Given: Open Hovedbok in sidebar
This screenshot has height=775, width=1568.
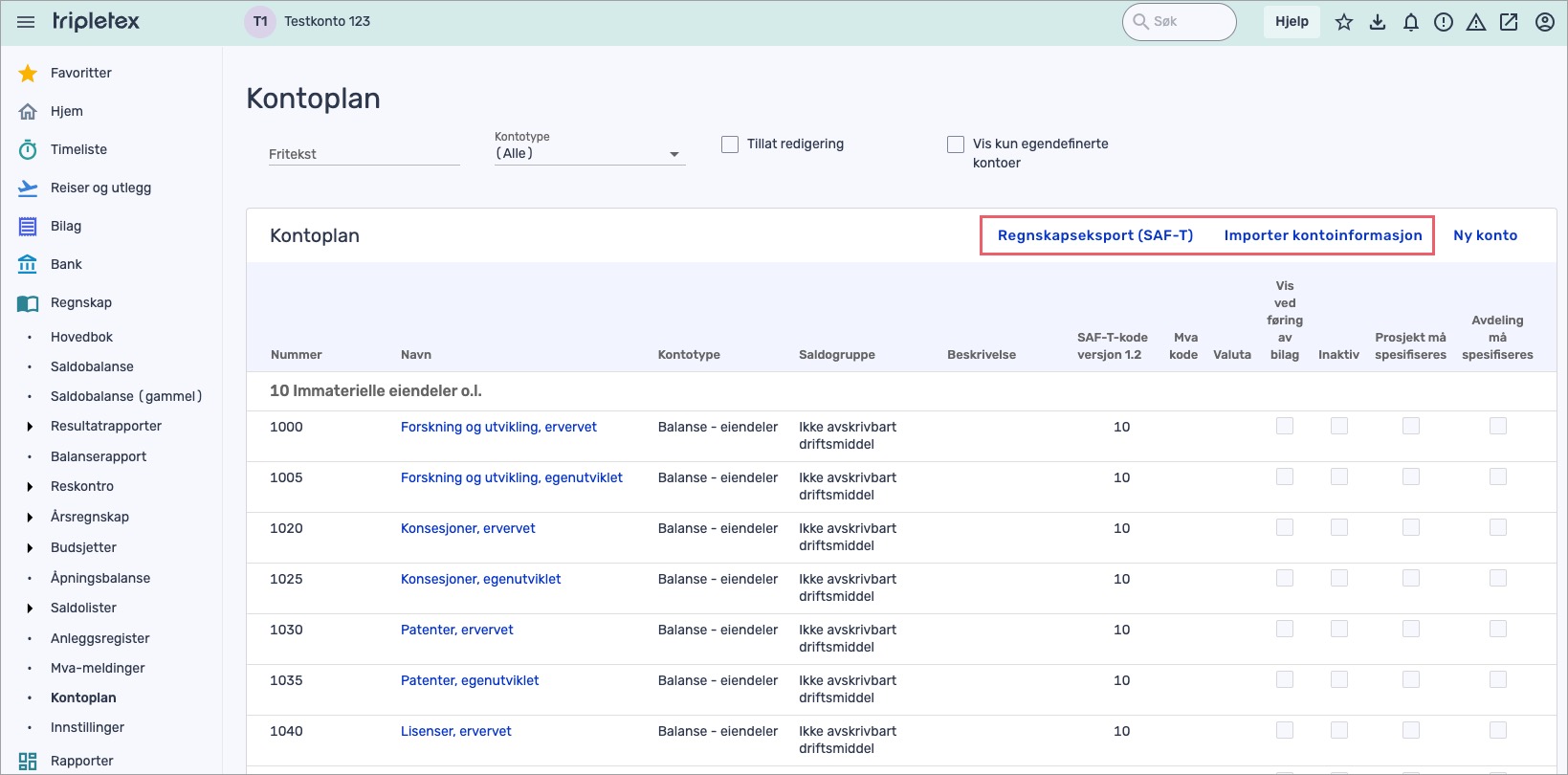Looking at the screenshot, I should point(81,337).
